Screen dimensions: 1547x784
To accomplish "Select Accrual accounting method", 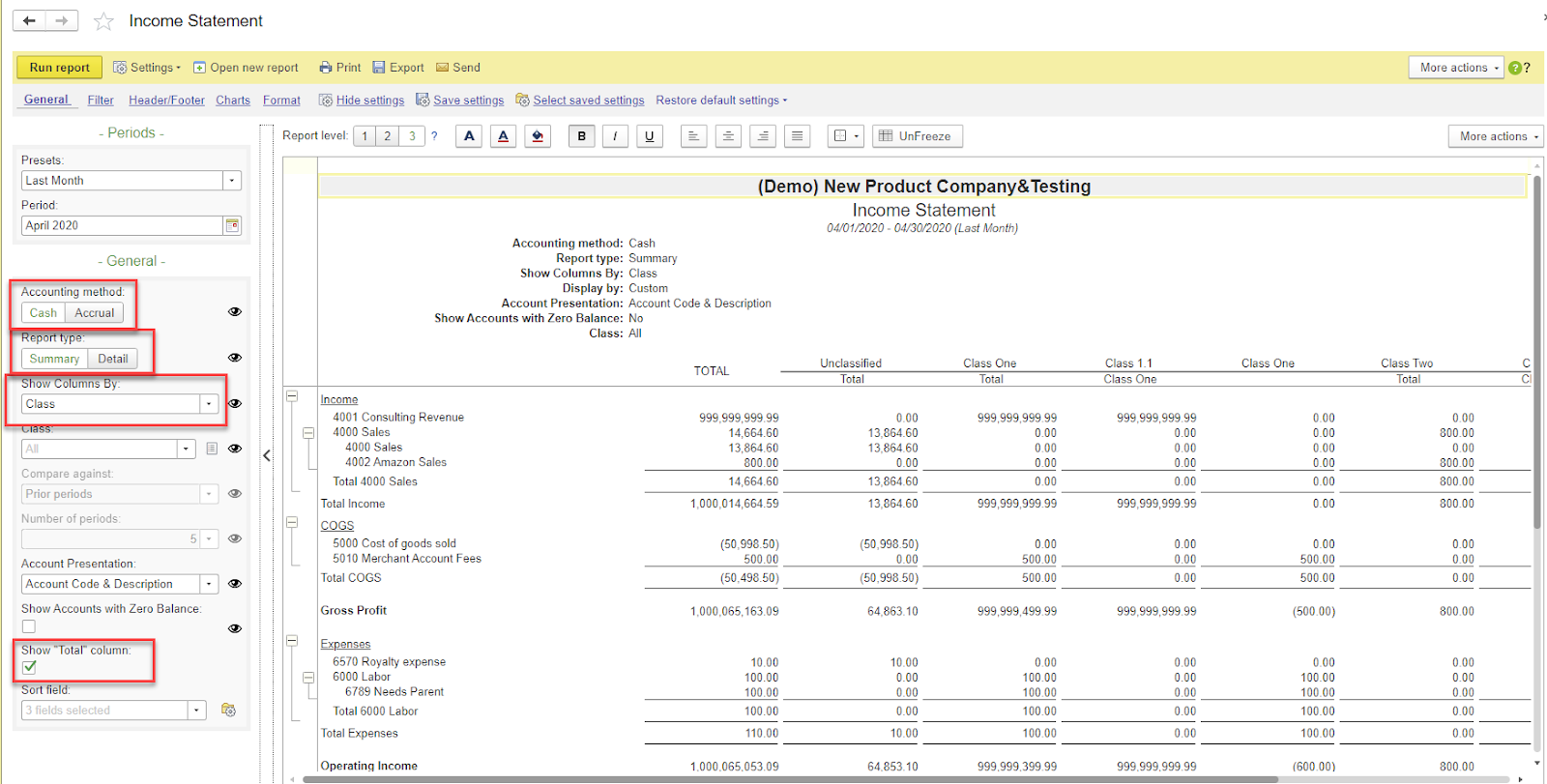I will point(95,313).
